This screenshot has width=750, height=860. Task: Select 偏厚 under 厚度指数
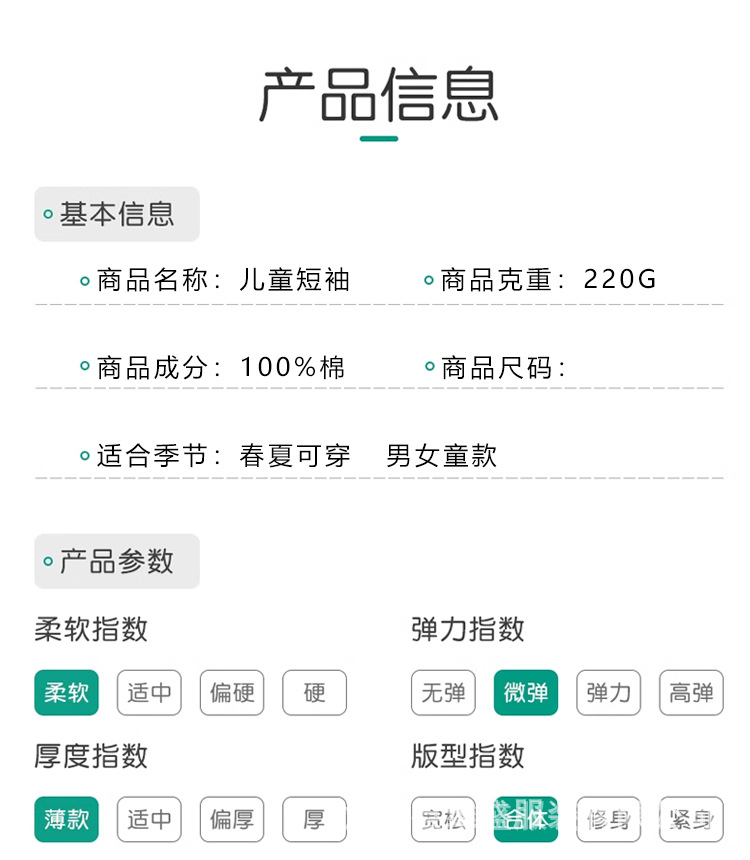click(232, 820)
